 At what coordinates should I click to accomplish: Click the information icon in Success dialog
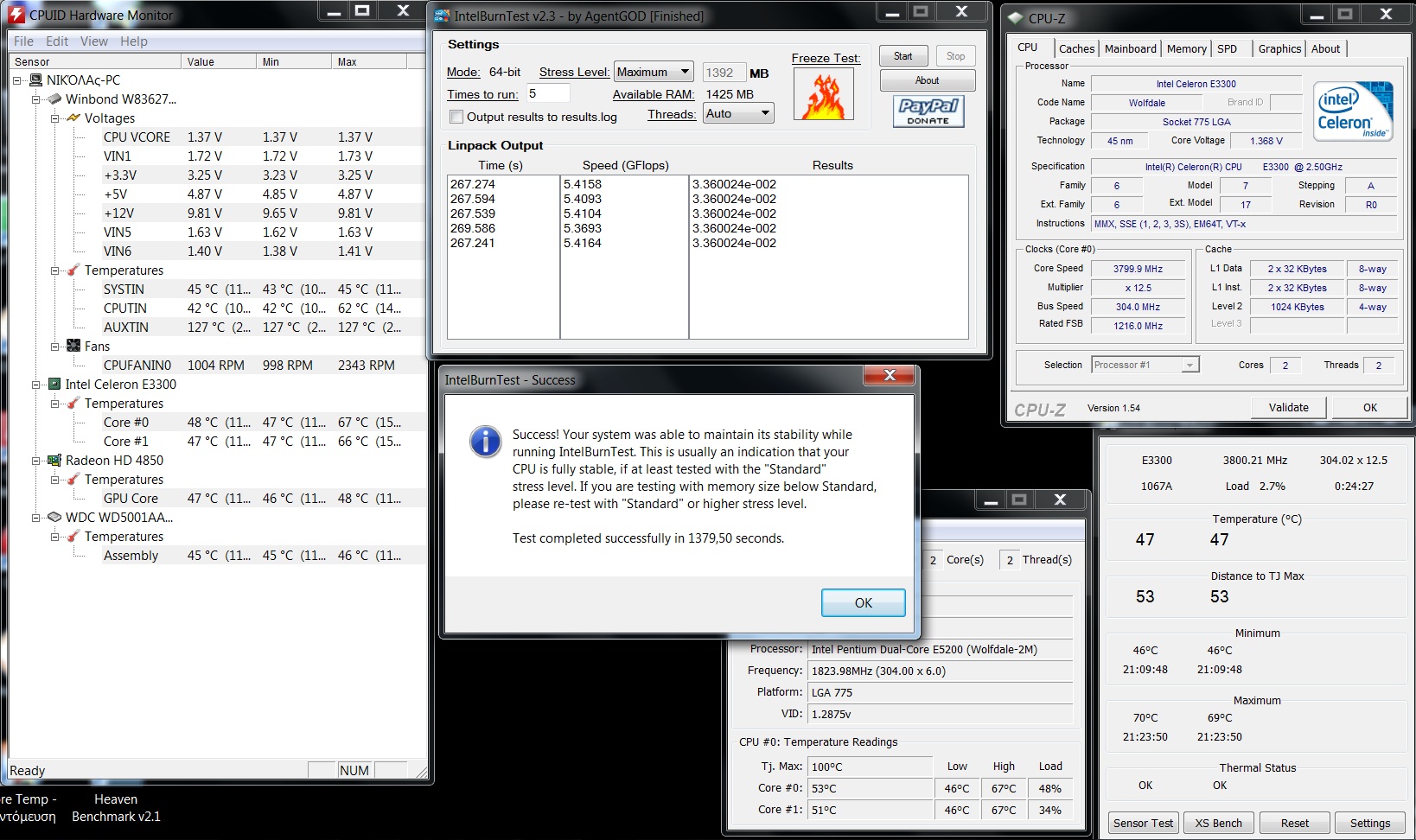pos(485,442)
